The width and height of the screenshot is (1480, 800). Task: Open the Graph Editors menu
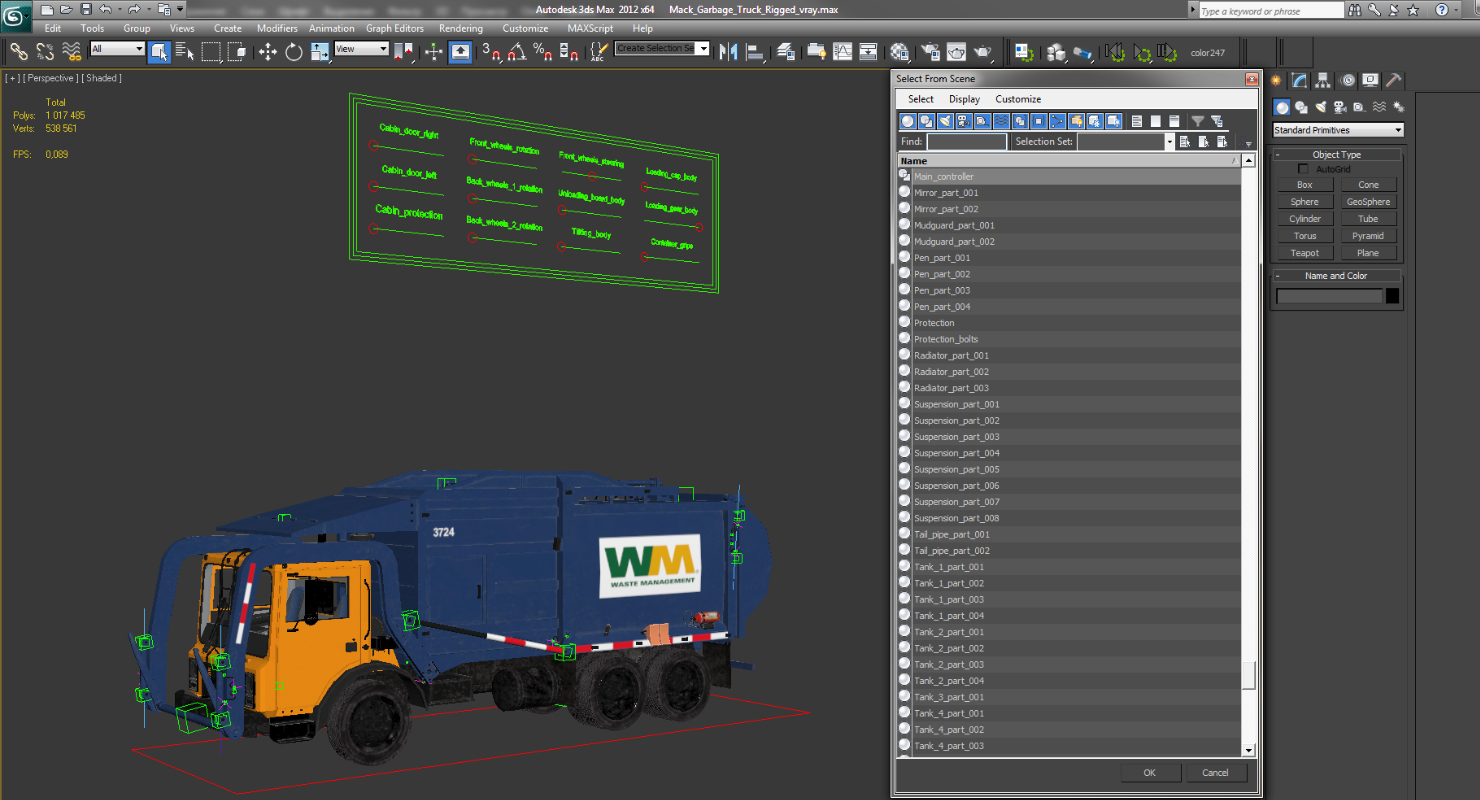(x=394, y=28)
